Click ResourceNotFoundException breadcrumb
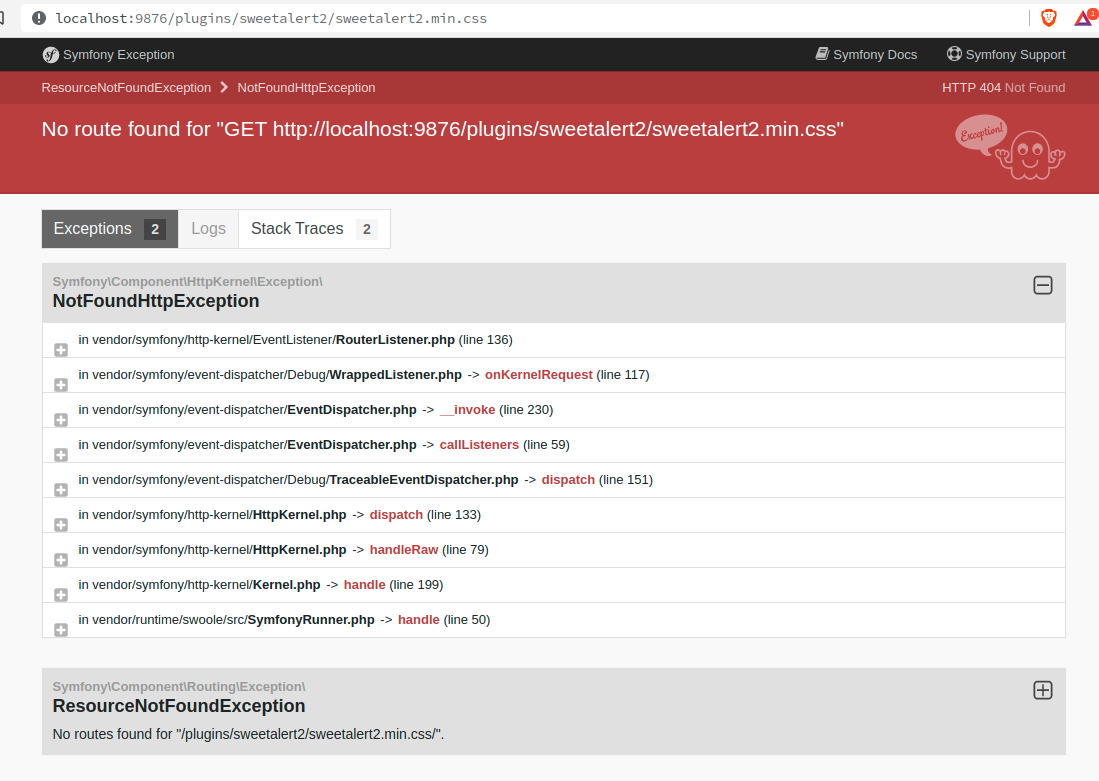The height and width of the screenshot is (781, 1099). (x=126, y=88)
